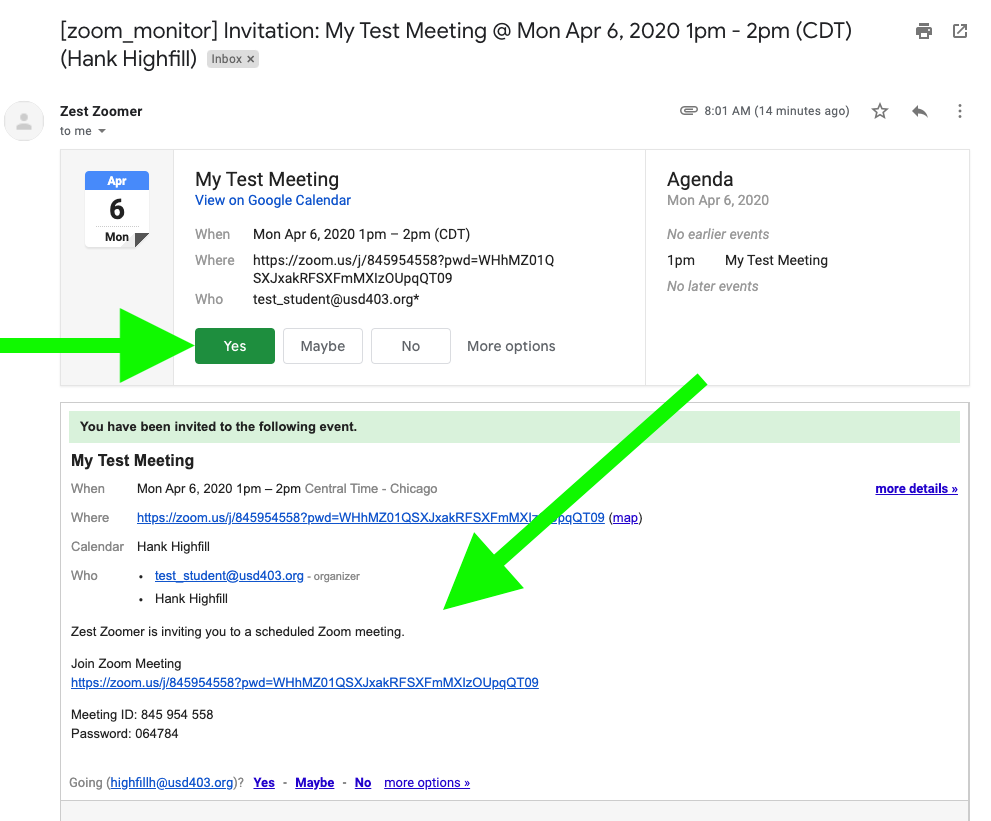The image size is (991, 821).
Task: Click the test_student@usd403.org organizer link
Action: pos(229,576)
